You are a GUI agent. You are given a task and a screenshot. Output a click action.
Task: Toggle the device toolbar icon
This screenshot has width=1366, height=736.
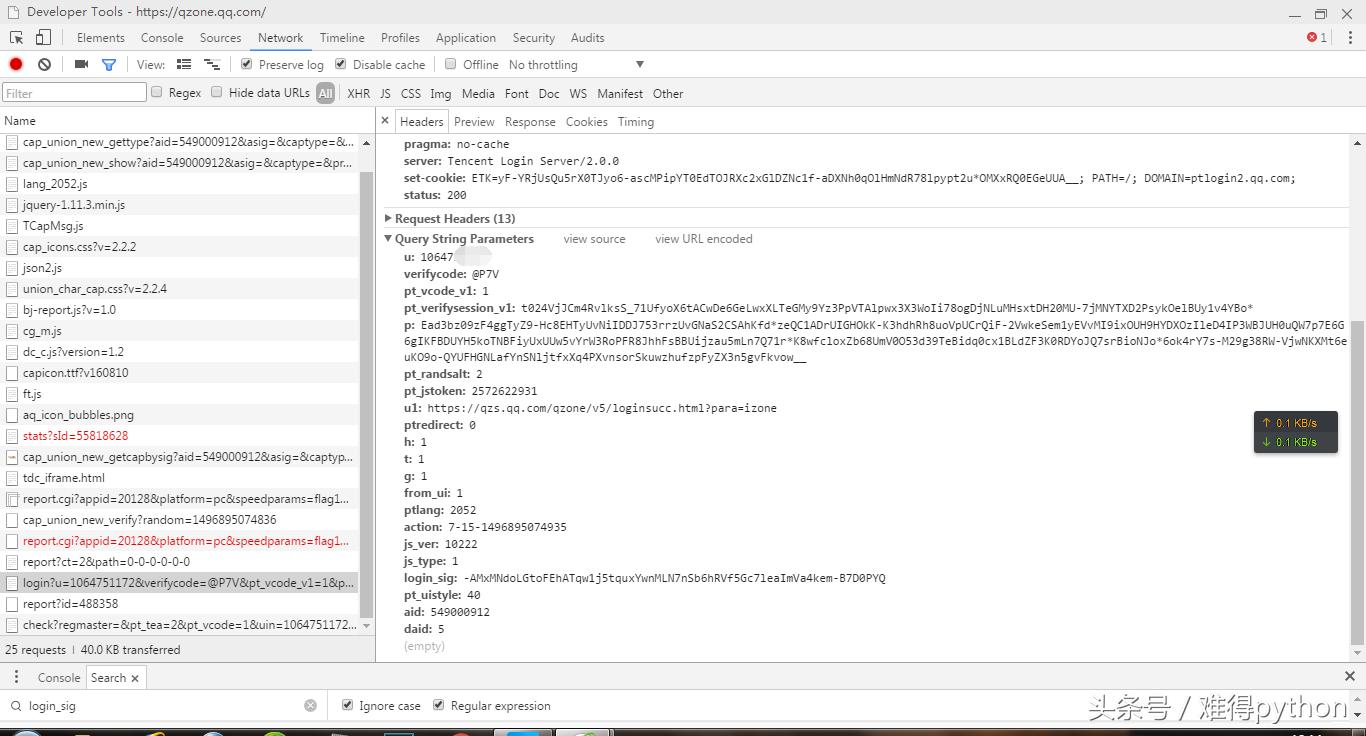(x=43, y=38)
